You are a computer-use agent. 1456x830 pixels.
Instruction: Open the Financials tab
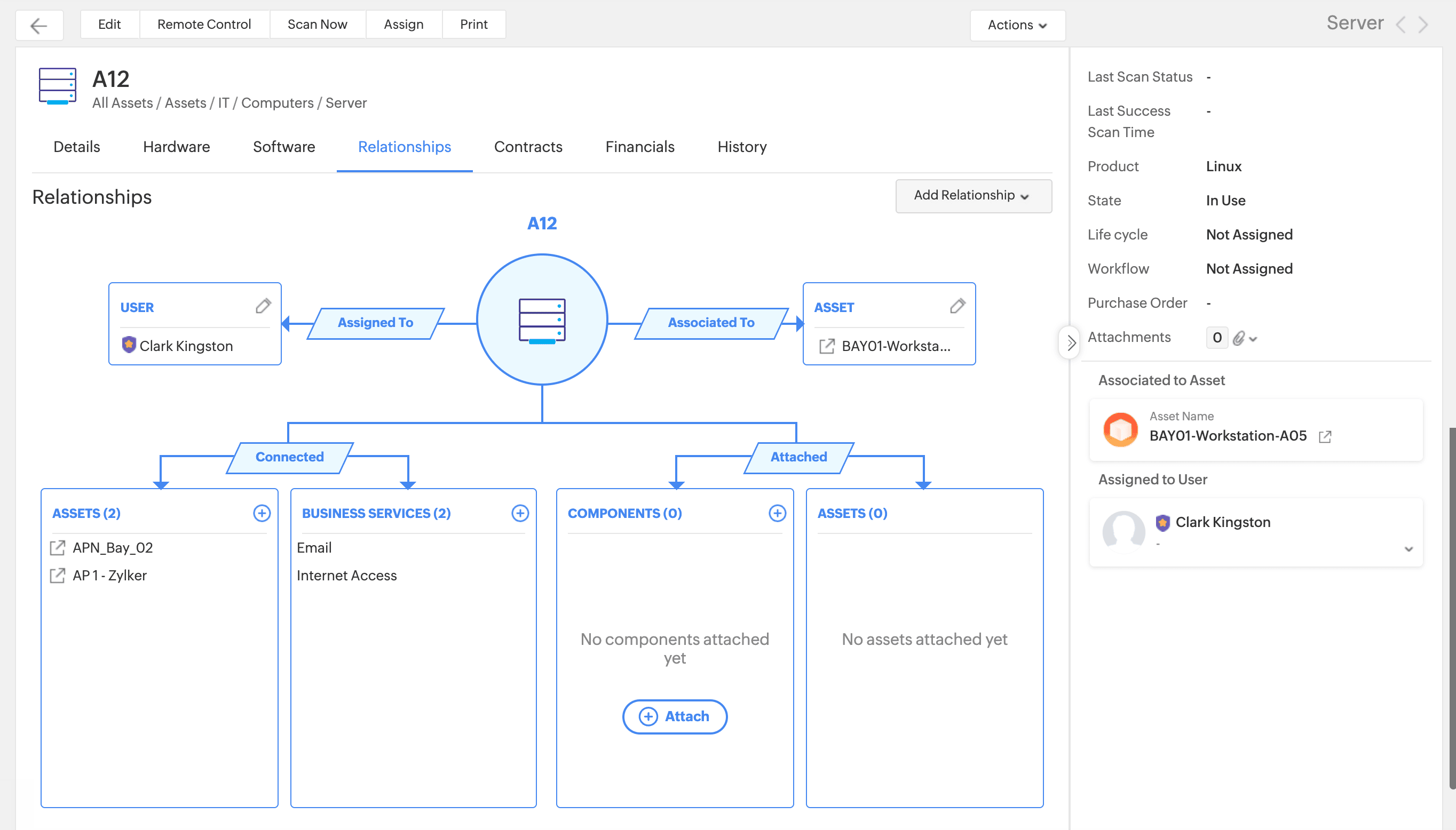pos(639,147)
